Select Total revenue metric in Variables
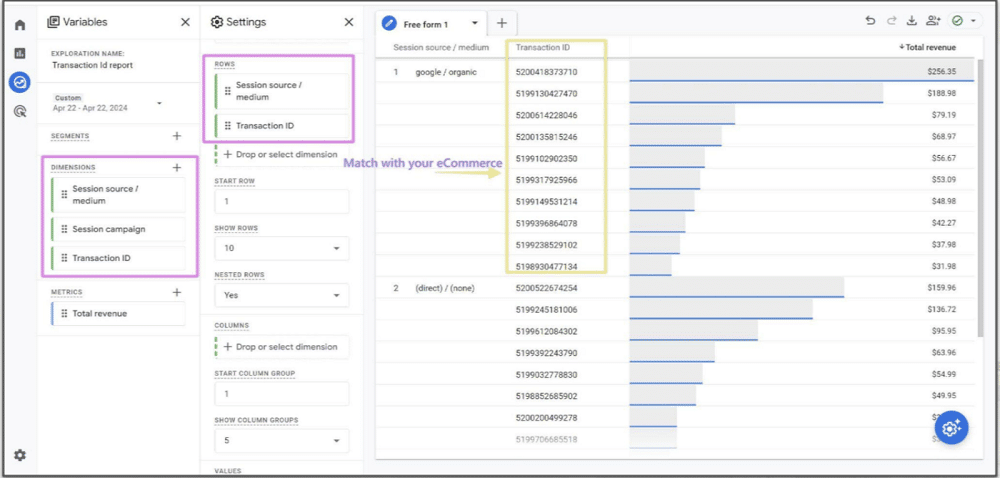Image resolution: width=1000 pixels, height=478 pixels. [x=119, y=314]
